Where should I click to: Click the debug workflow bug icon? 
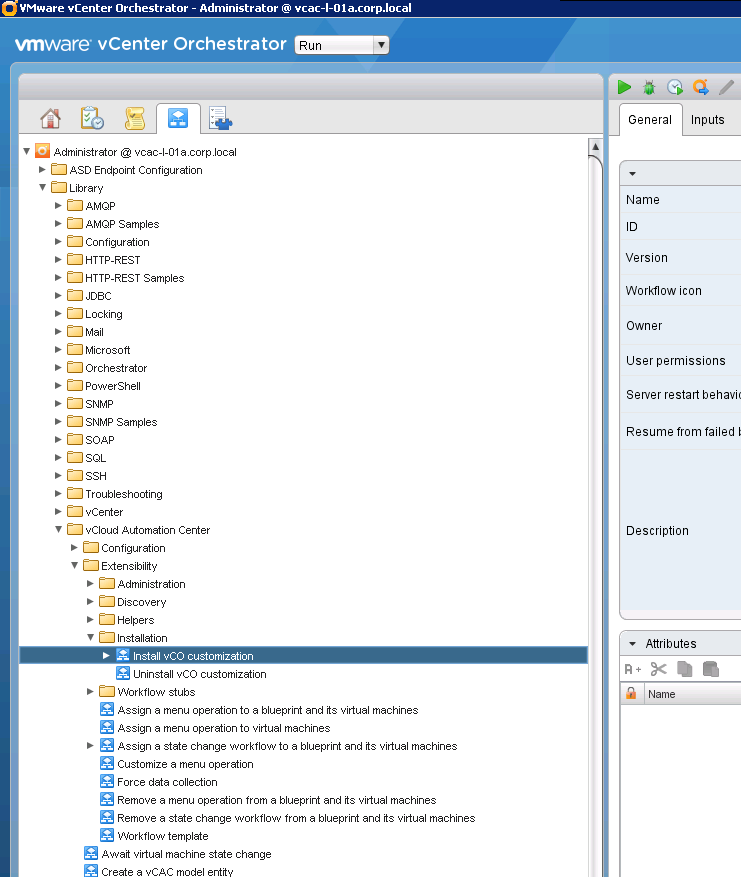(649, 87)
